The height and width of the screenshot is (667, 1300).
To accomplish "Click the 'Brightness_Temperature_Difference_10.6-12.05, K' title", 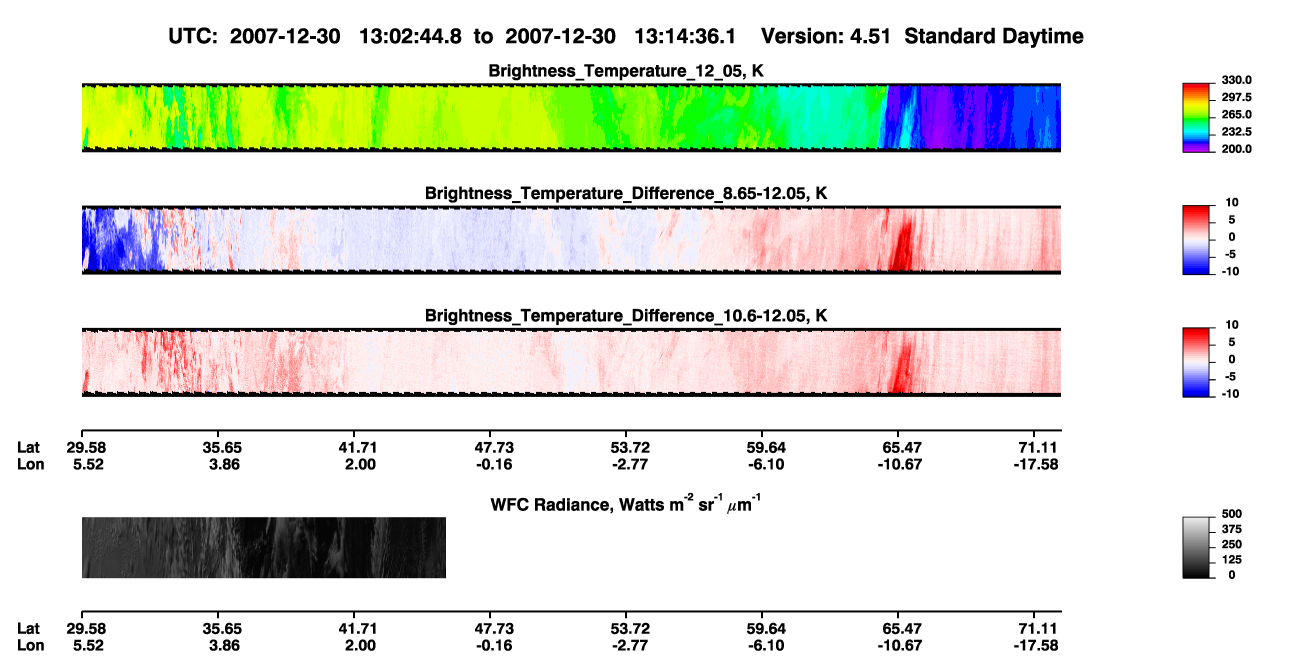I will click(x=626, y=316).
